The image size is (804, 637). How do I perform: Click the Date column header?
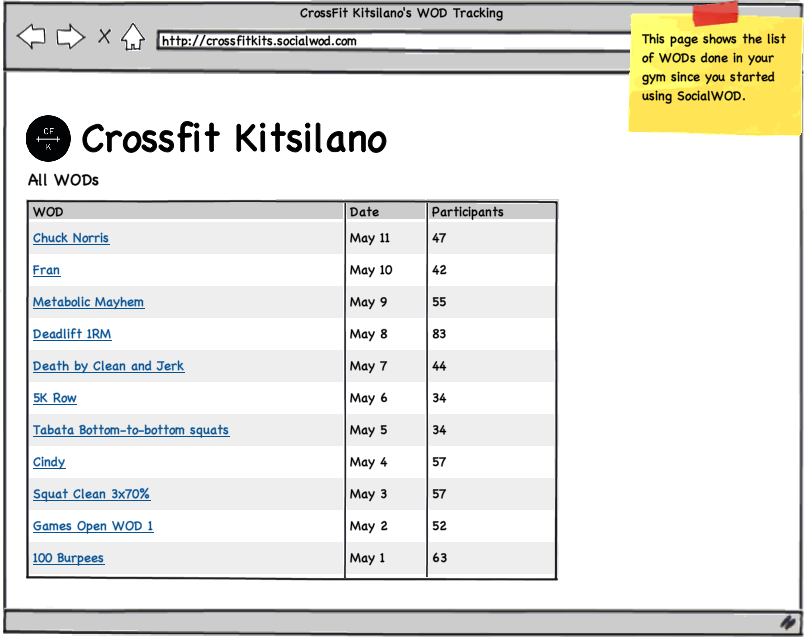(x=386, y=212)
